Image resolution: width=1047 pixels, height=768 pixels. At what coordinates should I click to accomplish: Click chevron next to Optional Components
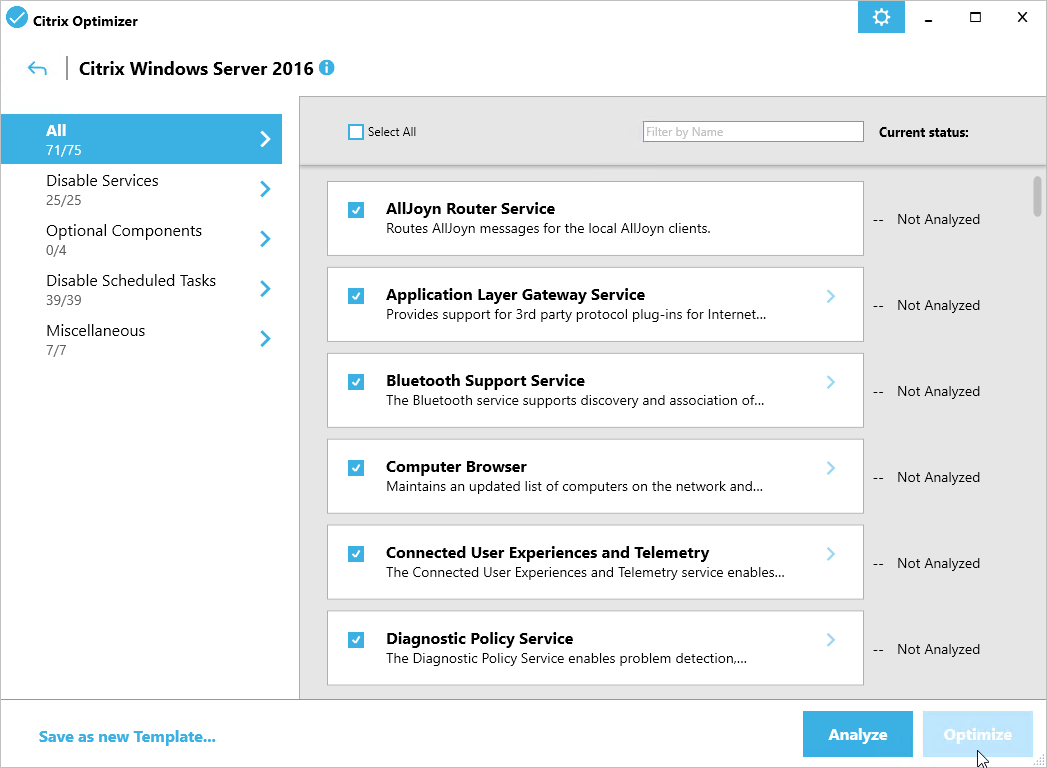coord(265,239)
